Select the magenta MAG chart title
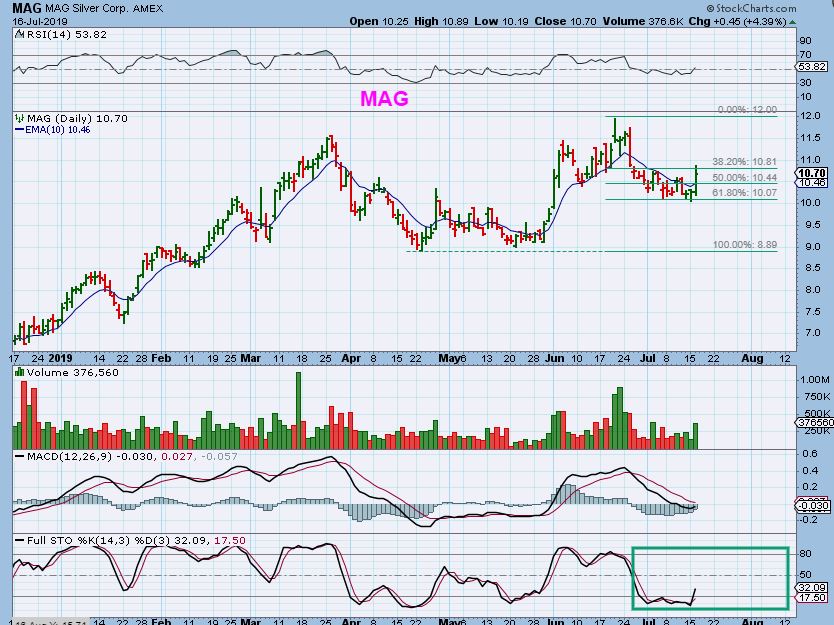The width and height of the screenshot is (834, 625). click(x=384, y=99)
